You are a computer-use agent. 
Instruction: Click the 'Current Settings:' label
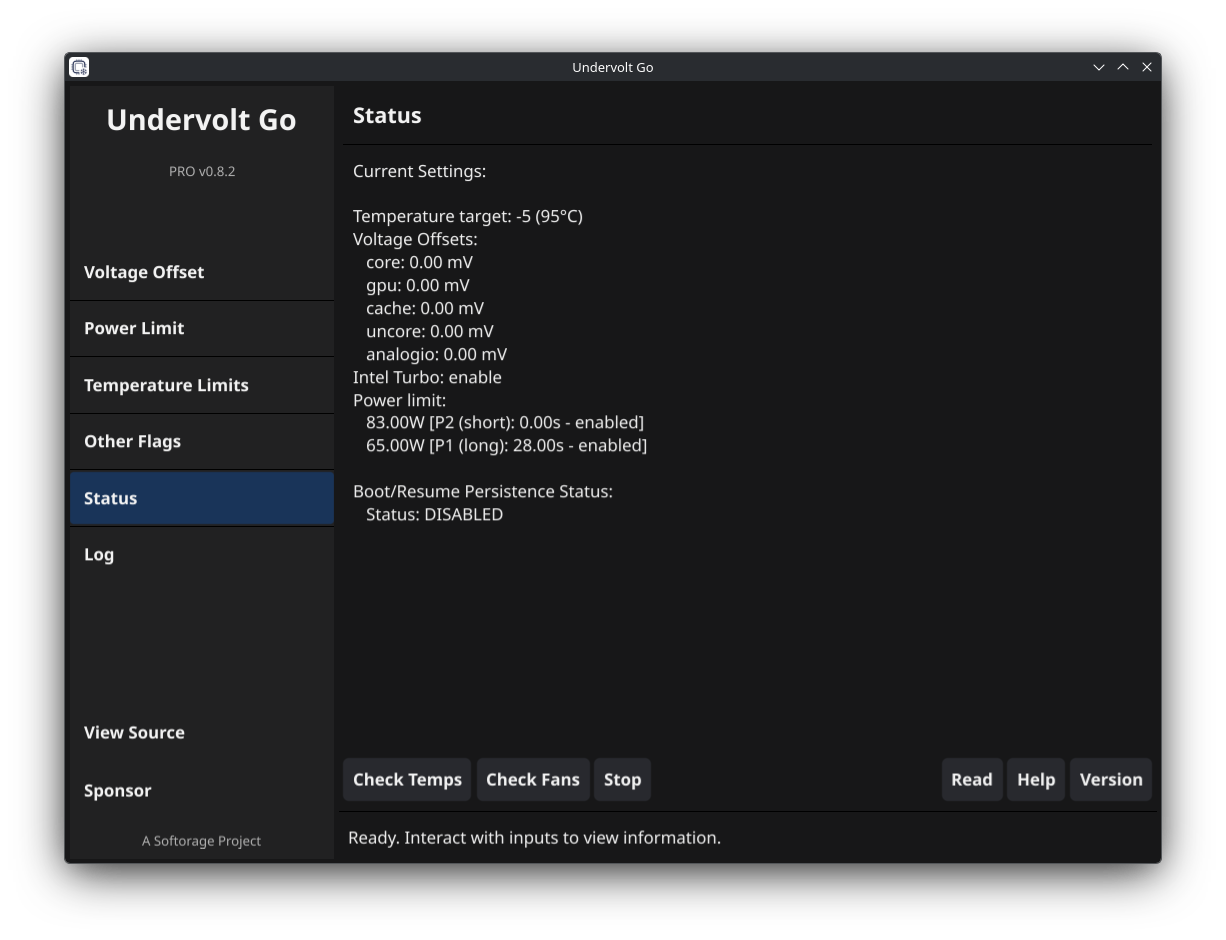click(419, 171)
